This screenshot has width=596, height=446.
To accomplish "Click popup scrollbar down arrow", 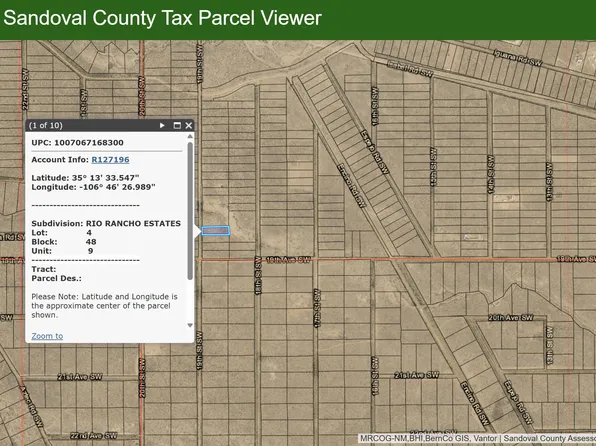I will pyautogui.click(x=190, y=325).
